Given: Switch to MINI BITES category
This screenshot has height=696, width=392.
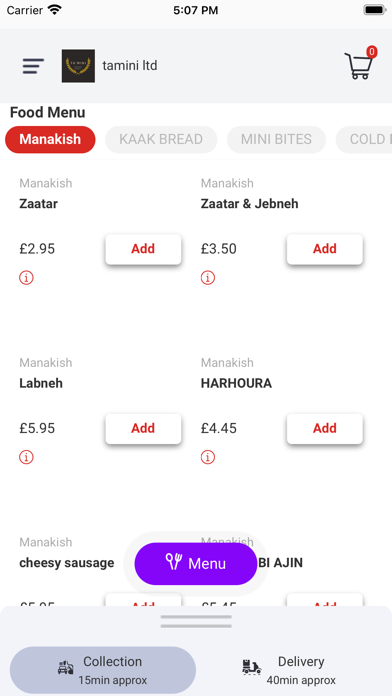Looking at the screenshot, I should (276, 139).
